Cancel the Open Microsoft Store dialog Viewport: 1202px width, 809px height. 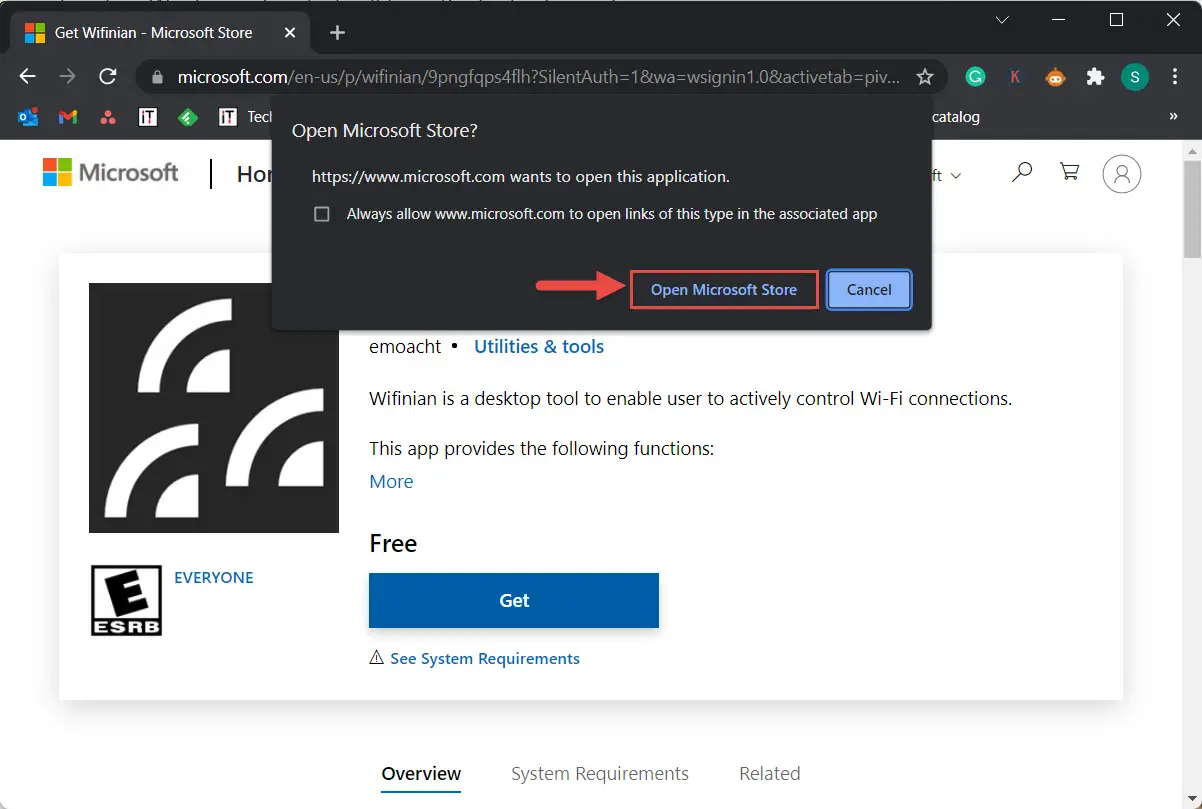click(869, 290)
